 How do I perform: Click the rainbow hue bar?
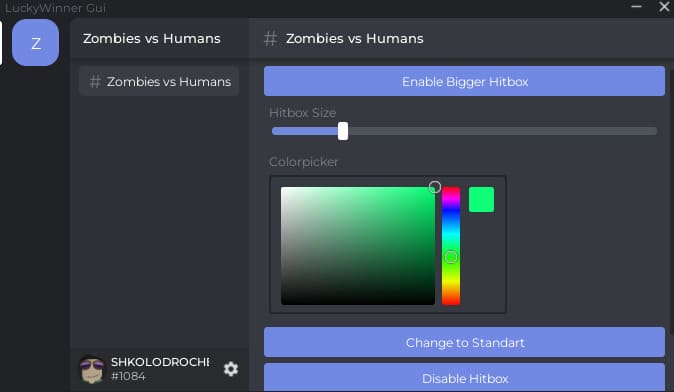[451, 246]
